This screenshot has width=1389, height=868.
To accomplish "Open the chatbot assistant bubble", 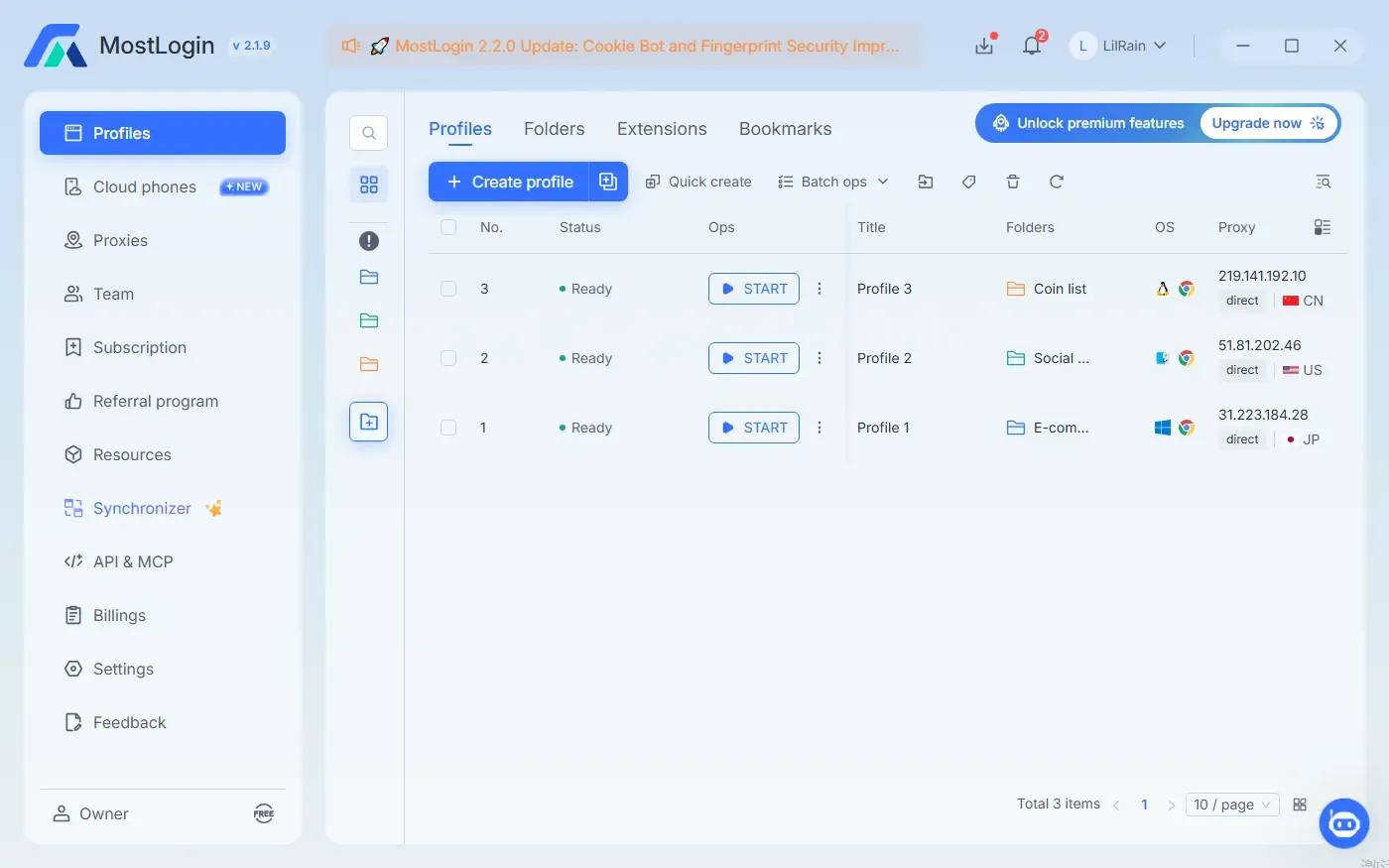I will (1344, 823).
